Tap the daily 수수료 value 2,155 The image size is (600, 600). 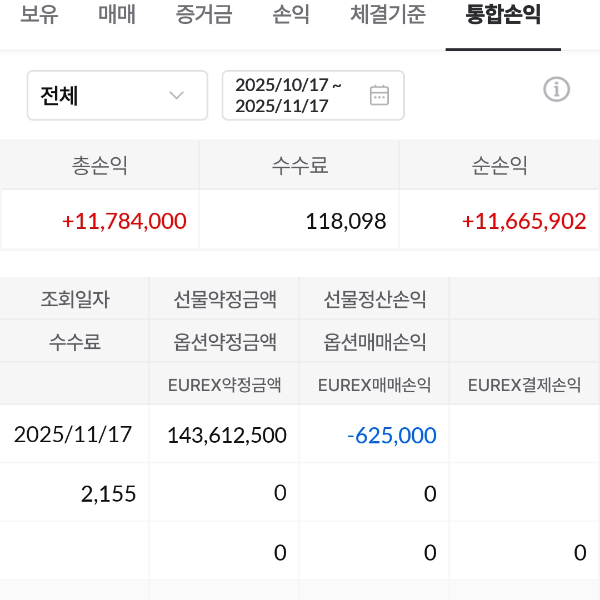click(111, 493)
